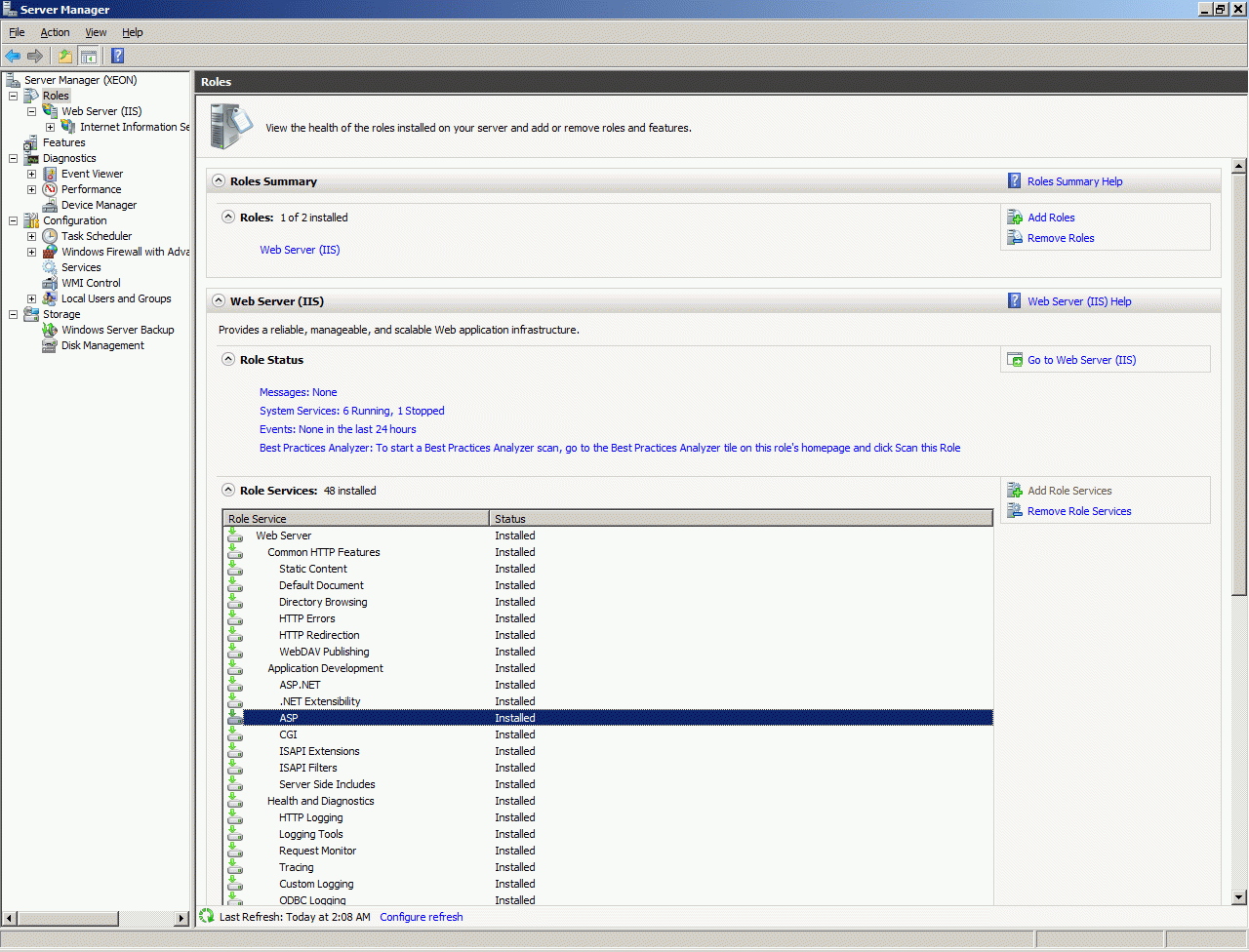
Task: Select the Server Side Includes row
Action: (609, 784)
